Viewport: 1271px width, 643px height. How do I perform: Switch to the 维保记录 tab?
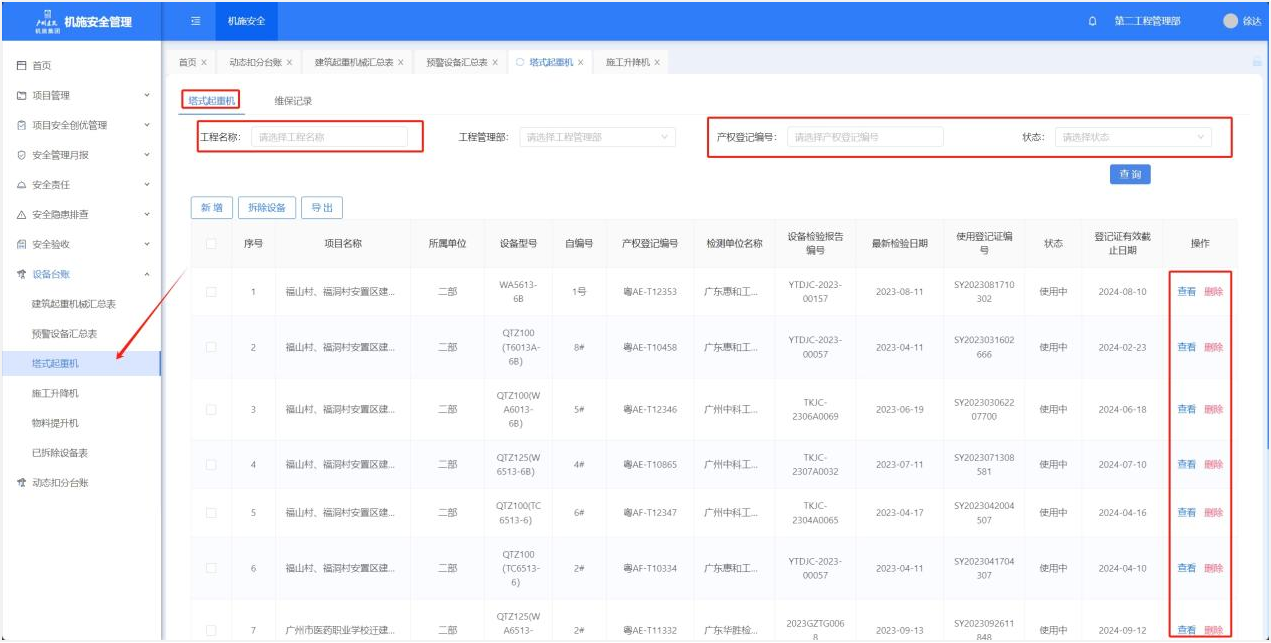(x=293, y=101)
